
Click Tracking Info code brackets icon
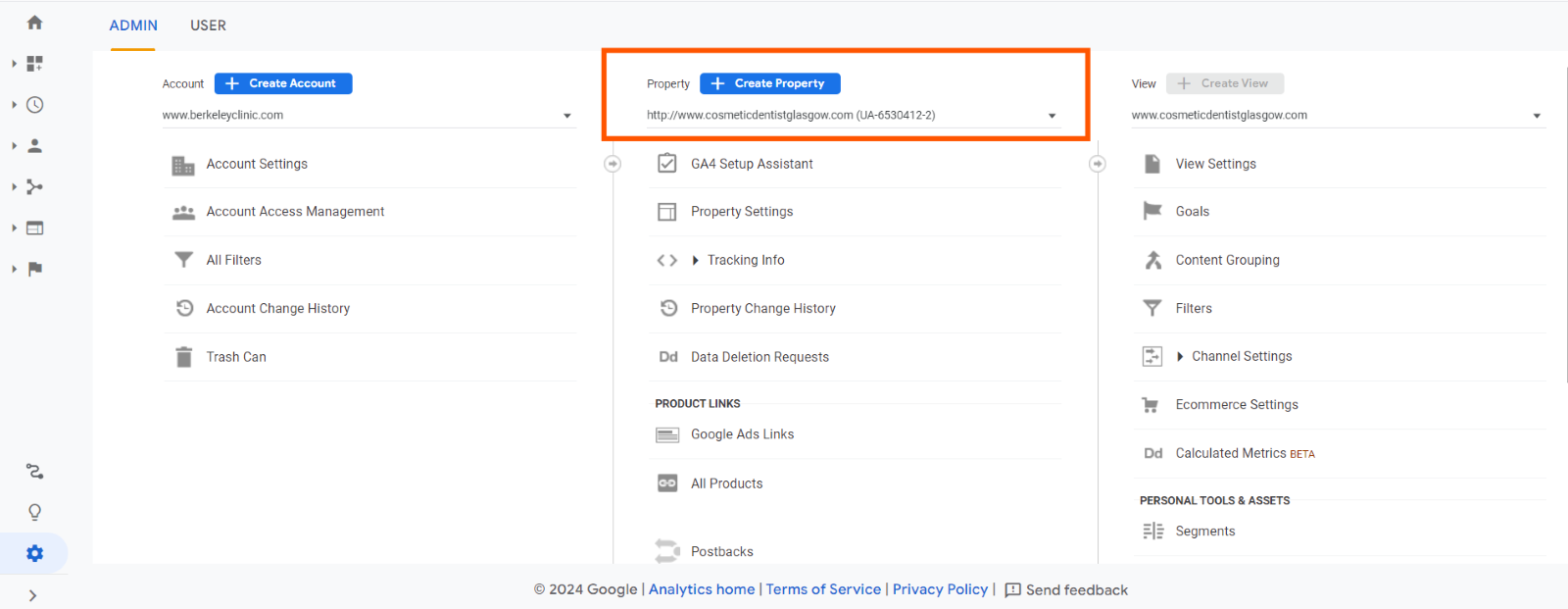click(x=667, y=260)
